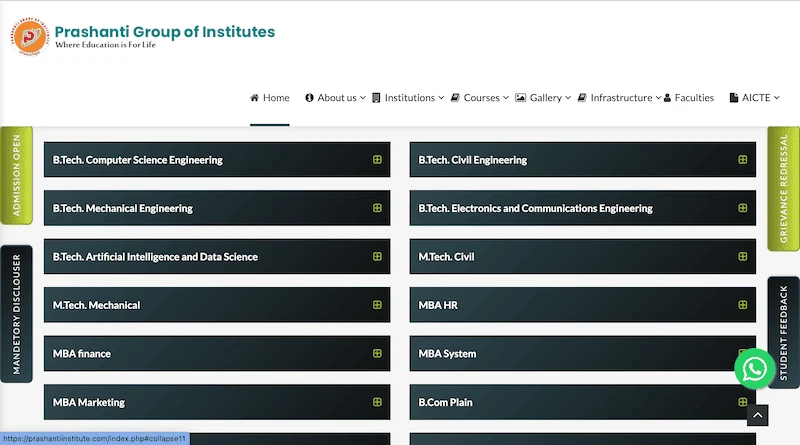The height and width of the screenshot is (445, 800).
Task: Open WhatsApp chat floating icon
Action: click(754, 369)
